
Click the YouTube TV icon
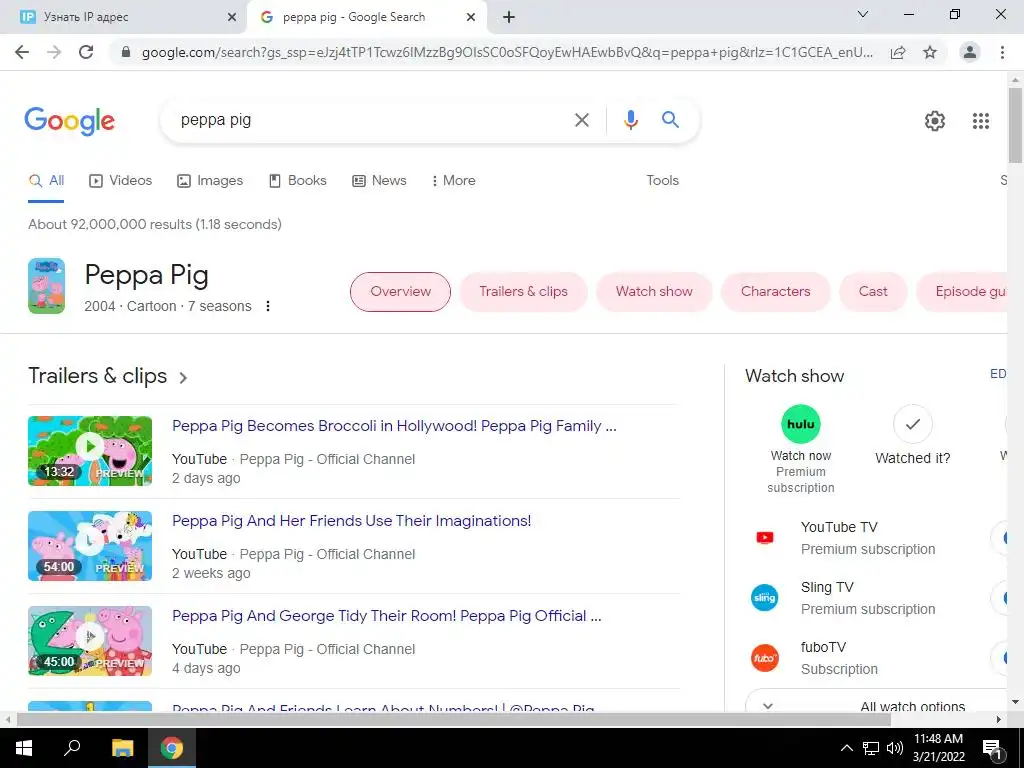pyautogui.click(x=765, y=537)
